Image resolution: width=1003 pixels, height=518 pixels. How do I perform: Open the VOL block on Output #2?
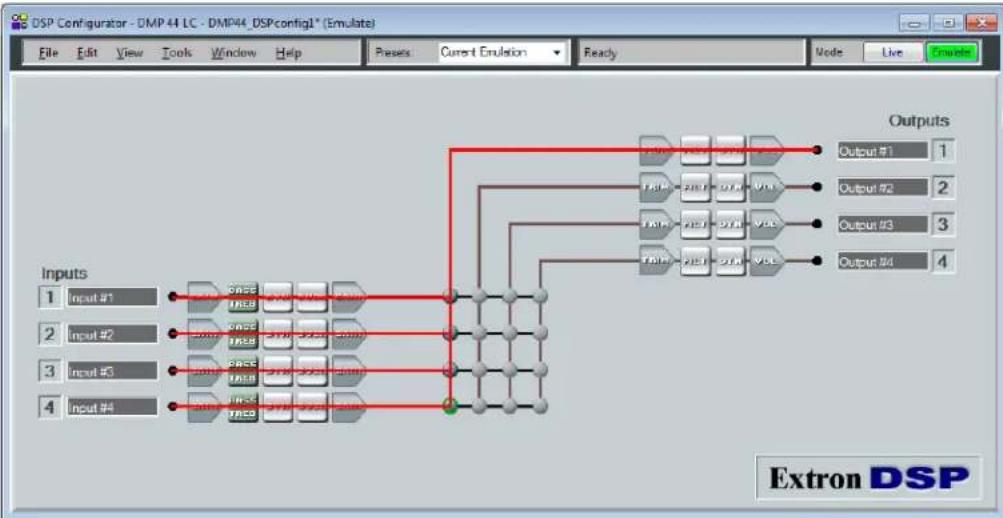pos(767,187)
